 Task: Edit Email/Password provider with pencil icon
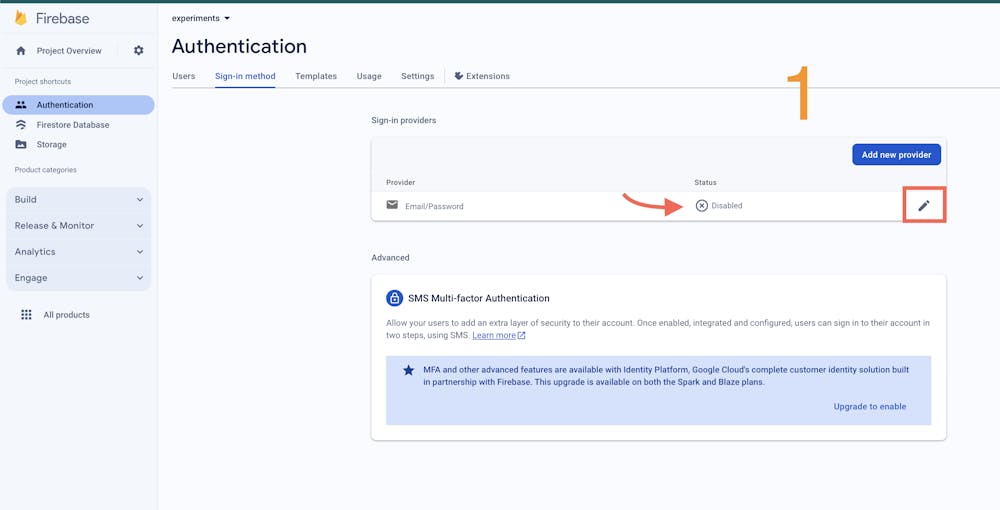click(x=924, y=205)
